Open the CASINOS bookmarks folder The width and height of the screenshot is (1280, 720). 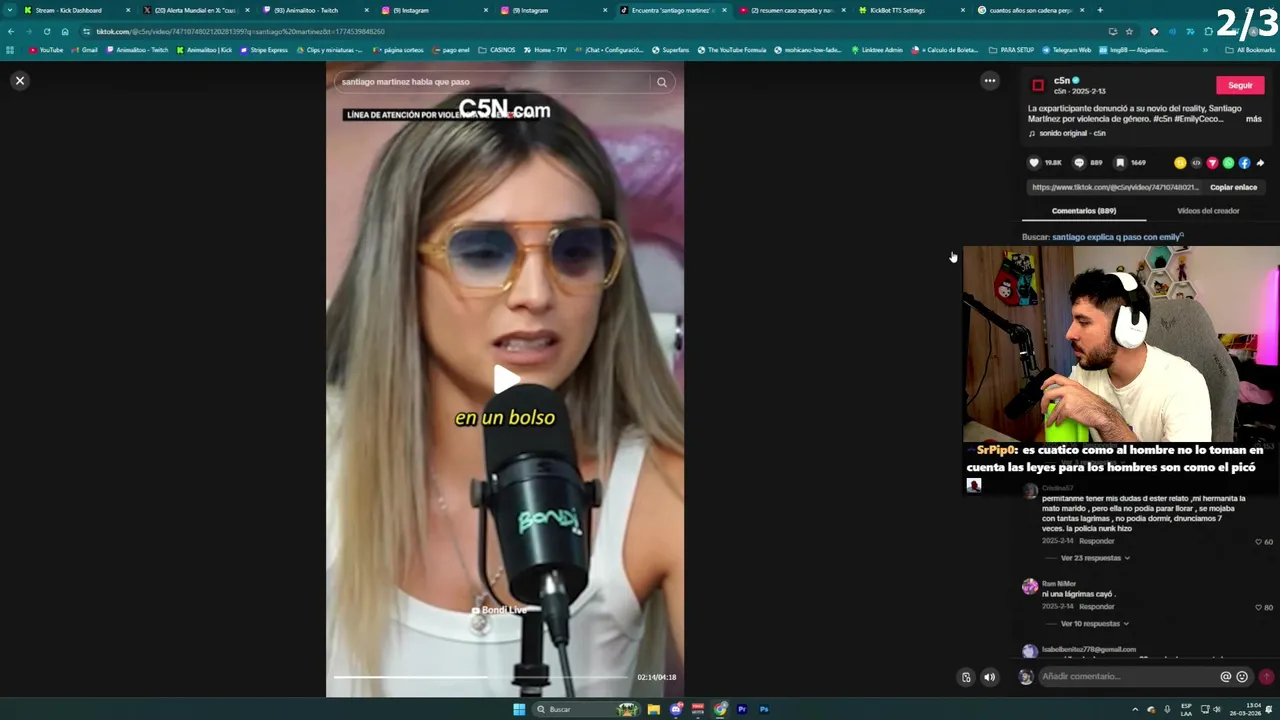[497, 50]
